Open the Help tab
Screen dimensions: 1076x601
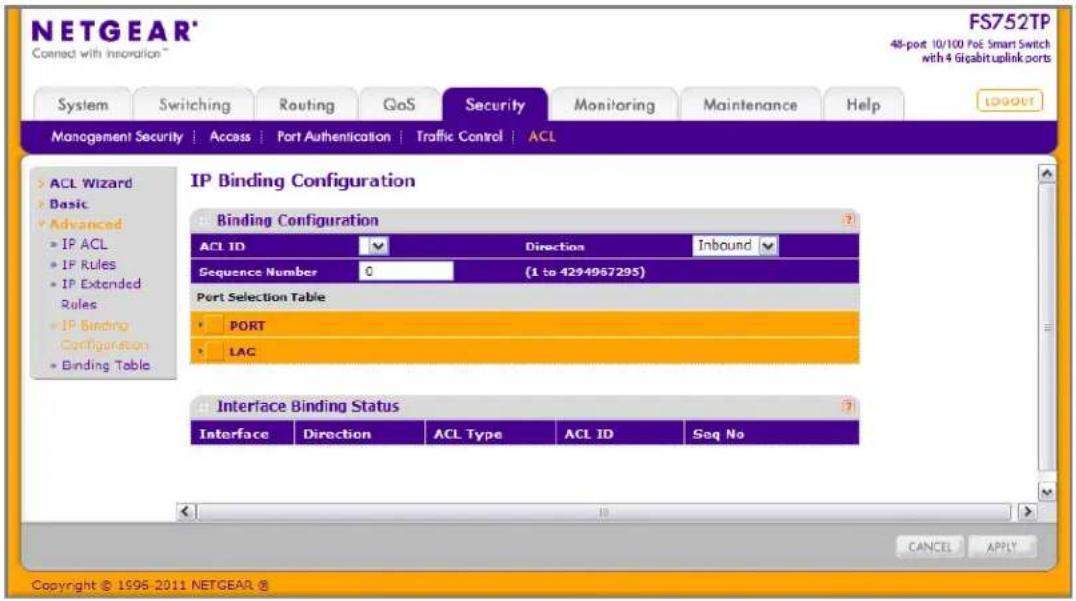pyautogui.click(x=863, y=105)
